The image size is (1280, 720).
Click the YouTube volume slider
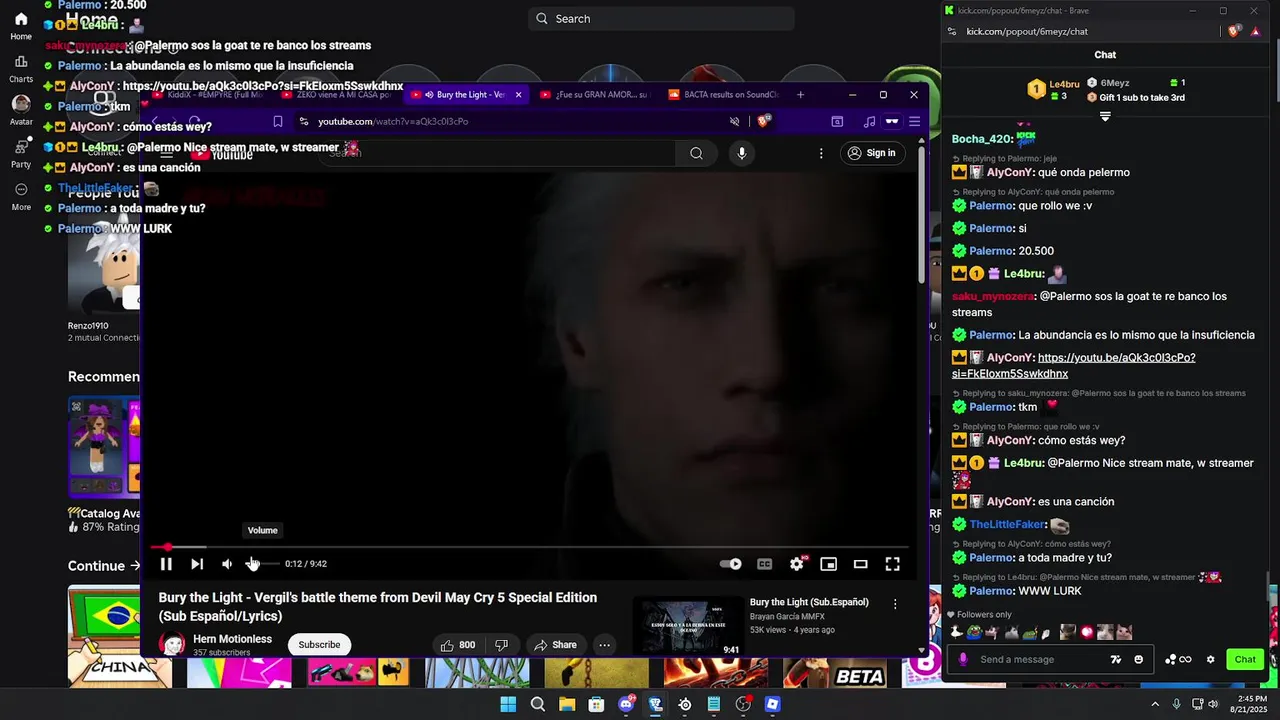coord(262,564)
